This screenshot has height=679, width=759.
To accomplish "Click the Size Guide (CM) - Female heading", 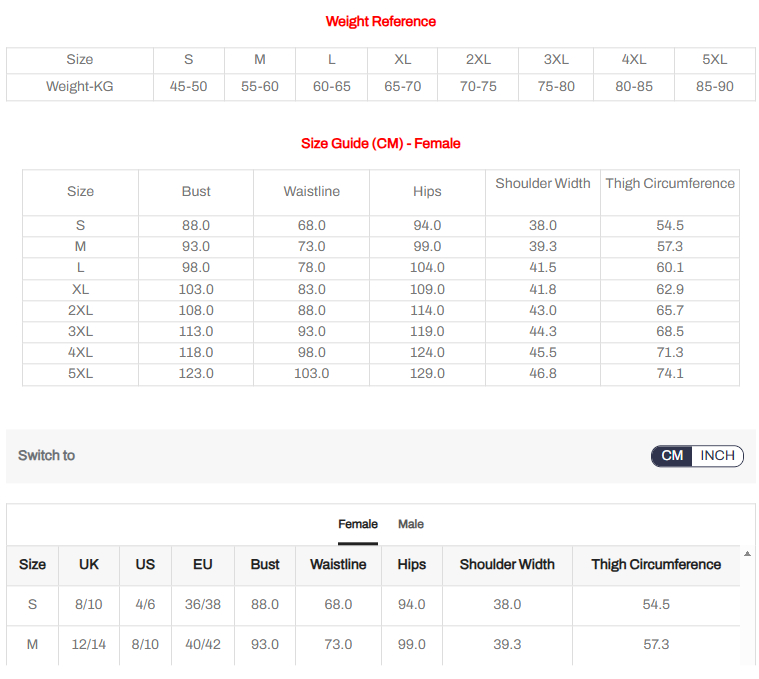I will tap(380, 144).
